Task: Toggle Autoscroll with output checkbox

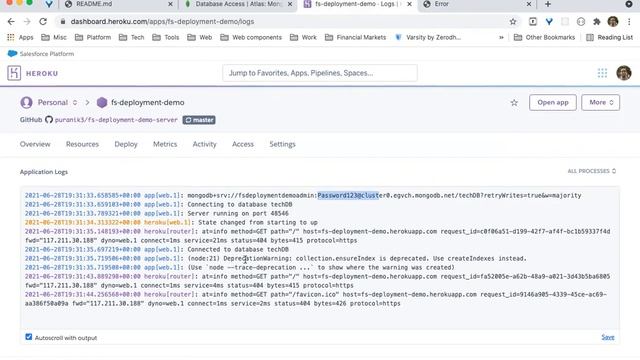Action: coord(29,337)
